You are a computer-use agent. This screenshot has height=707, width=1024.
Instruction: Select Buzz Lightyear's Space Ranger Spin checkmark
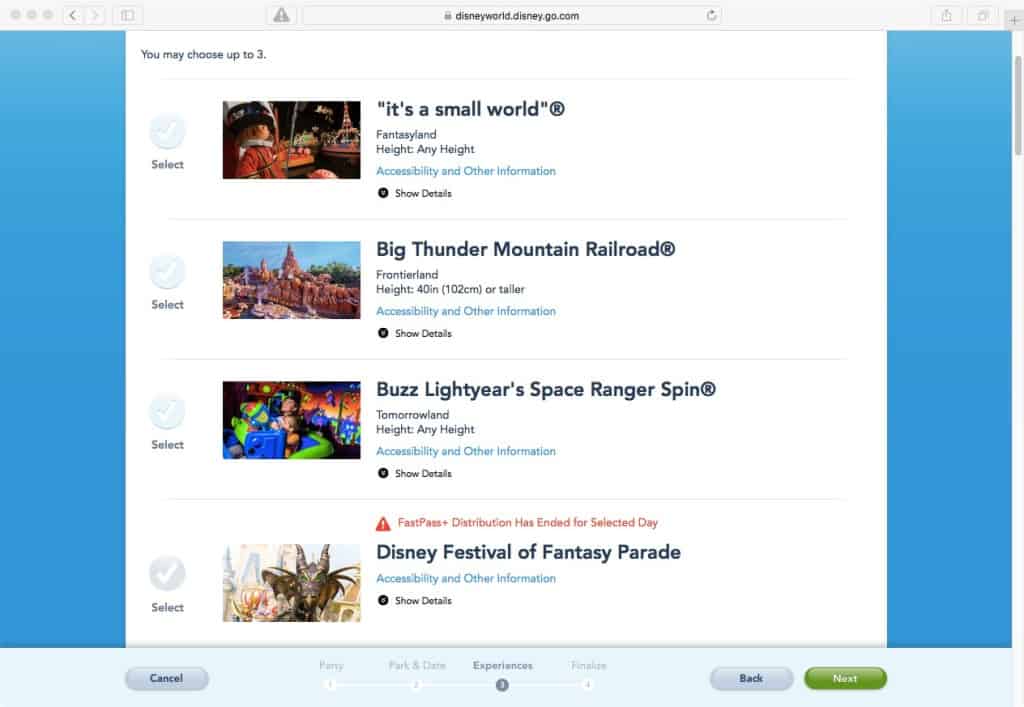(167, 412)
